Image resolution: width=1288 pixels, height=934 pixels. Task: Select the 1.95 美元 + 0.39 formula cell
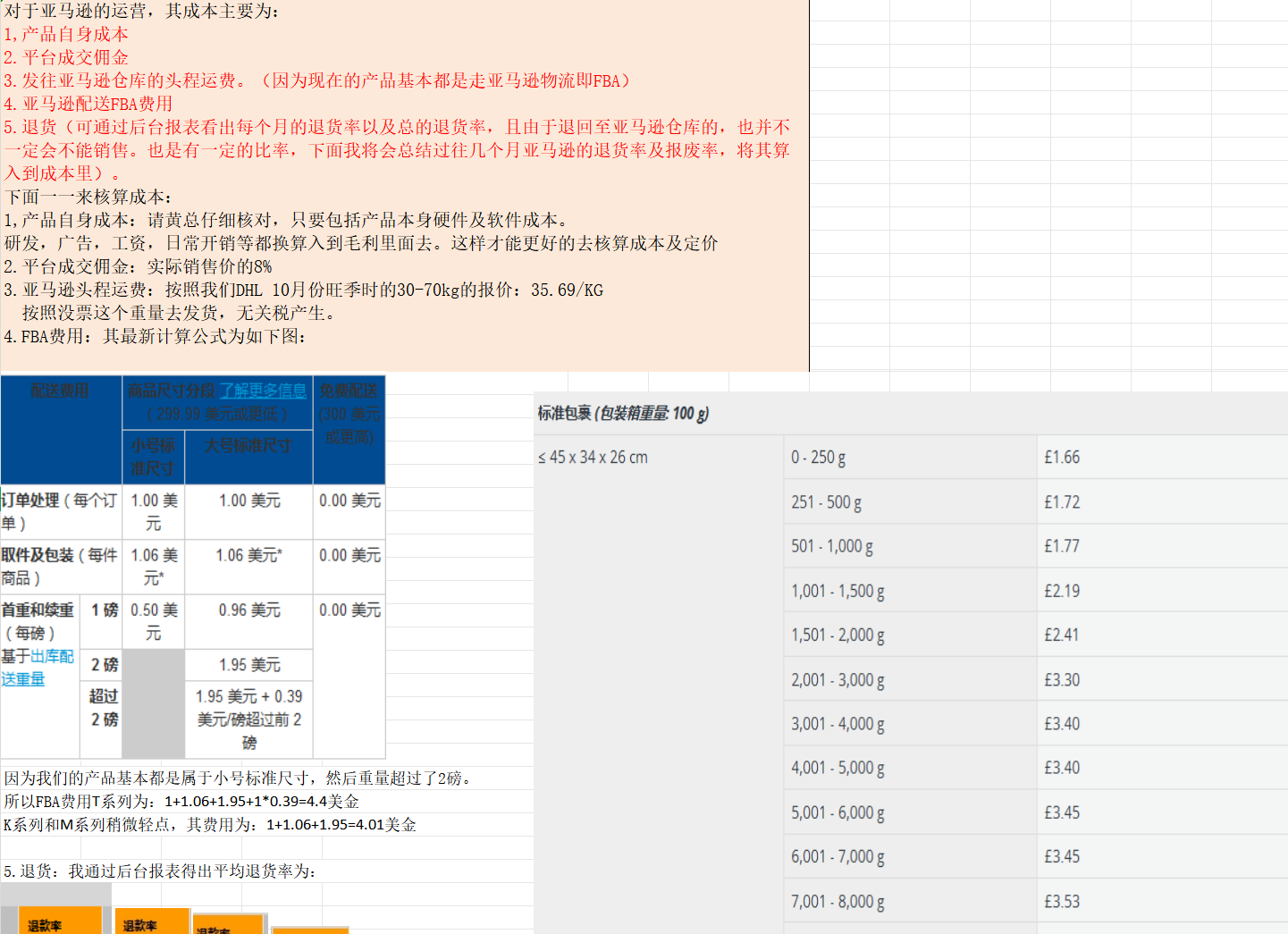coord(249,719)
